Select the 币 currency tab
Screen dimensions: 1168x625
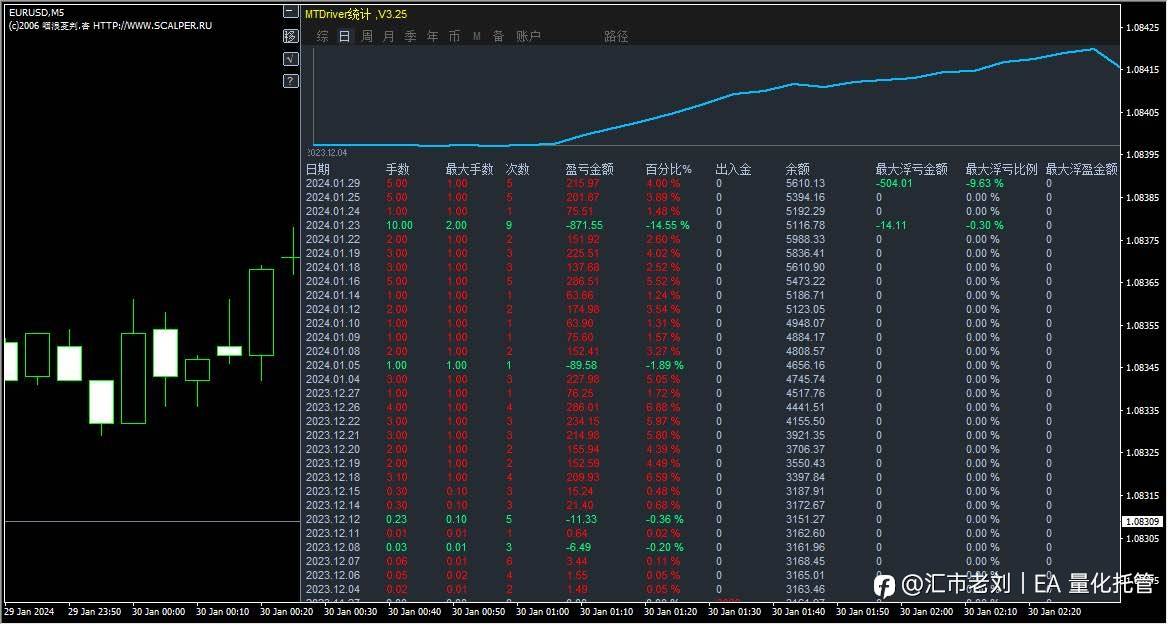[x=454, y=36]
